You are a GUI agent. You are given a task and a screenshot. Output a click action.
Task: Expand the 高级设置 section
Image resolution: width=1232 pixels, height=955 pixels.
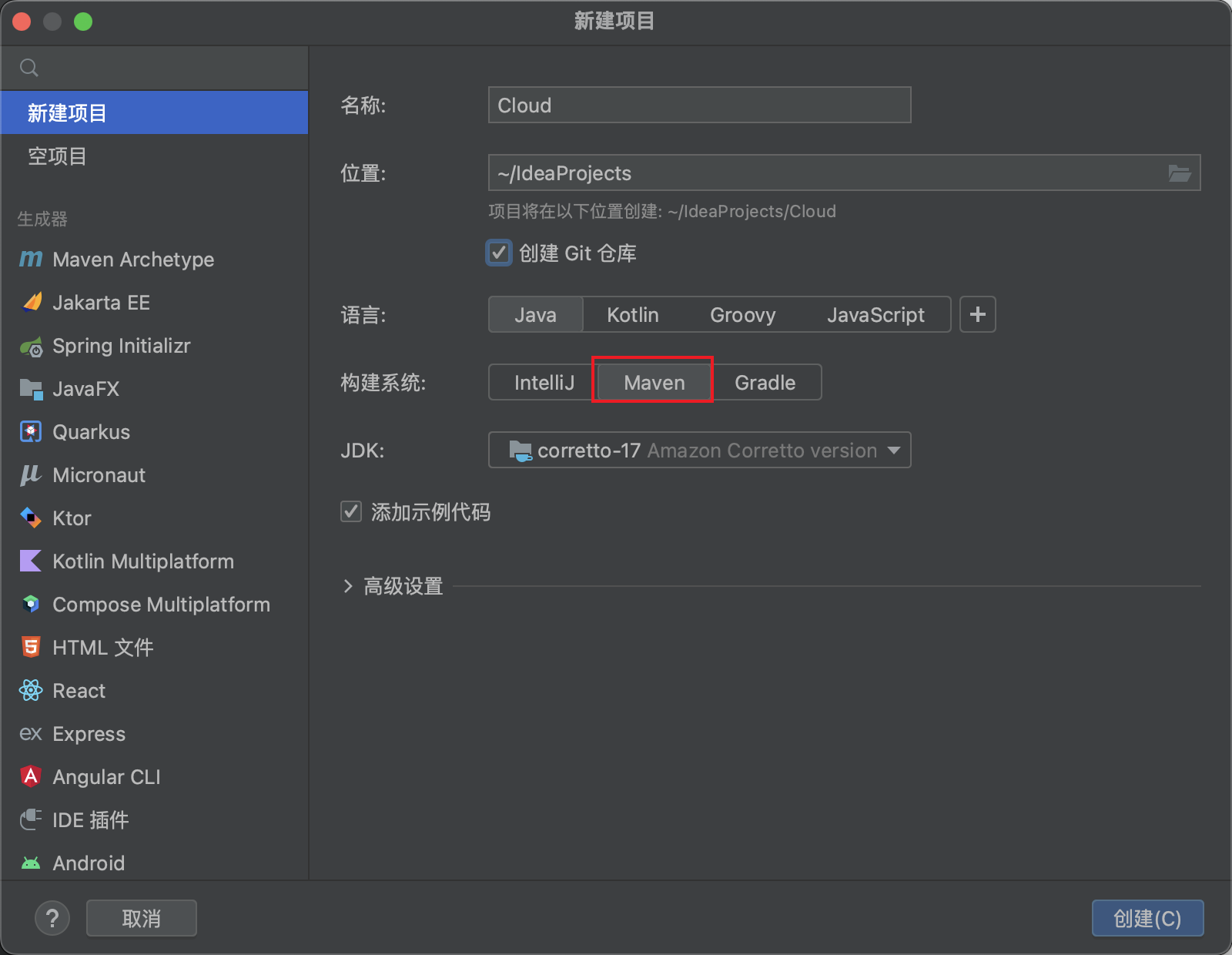348,586
